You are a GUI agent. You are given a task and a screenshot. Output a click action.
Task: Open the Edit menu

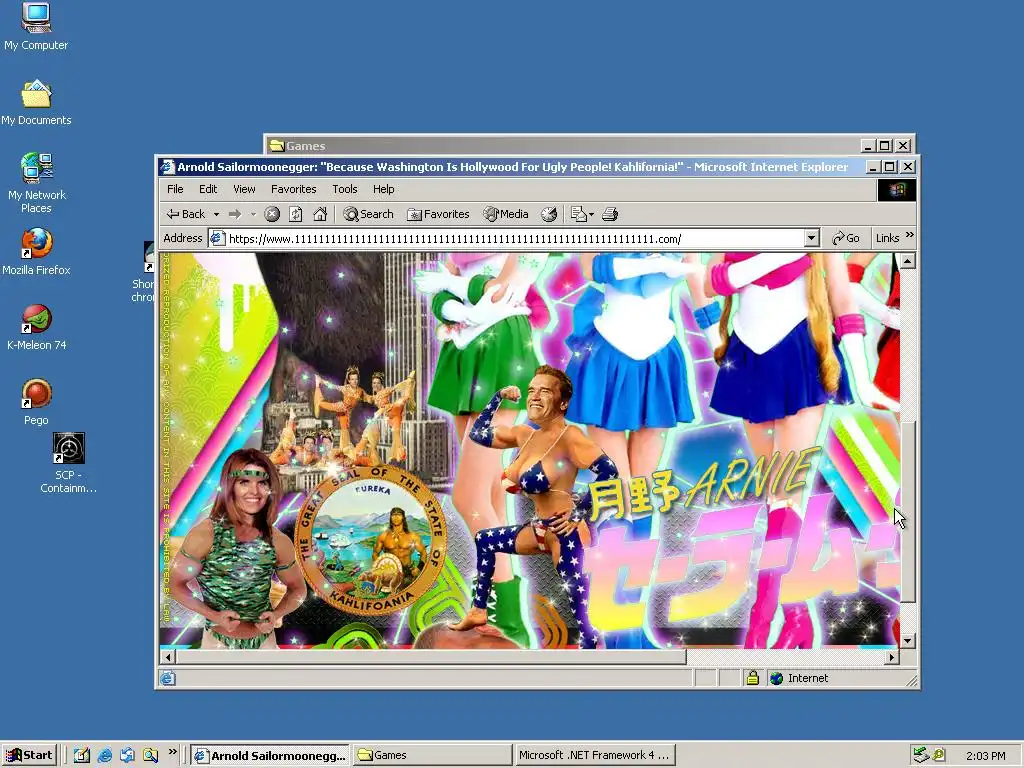pos(208,189)
